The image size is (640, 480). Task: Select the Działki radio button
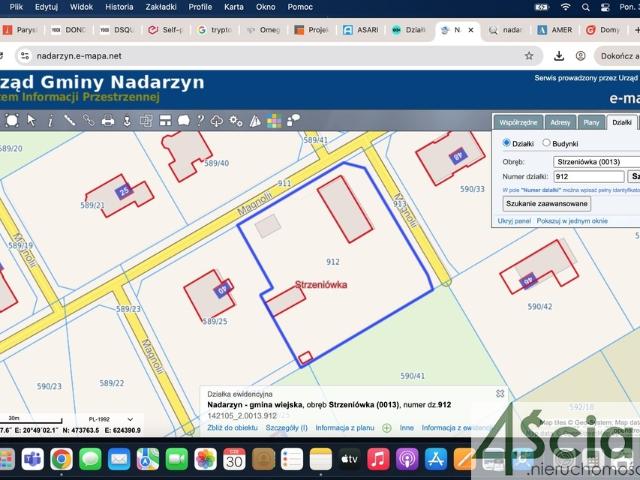[x=506, y=143]
